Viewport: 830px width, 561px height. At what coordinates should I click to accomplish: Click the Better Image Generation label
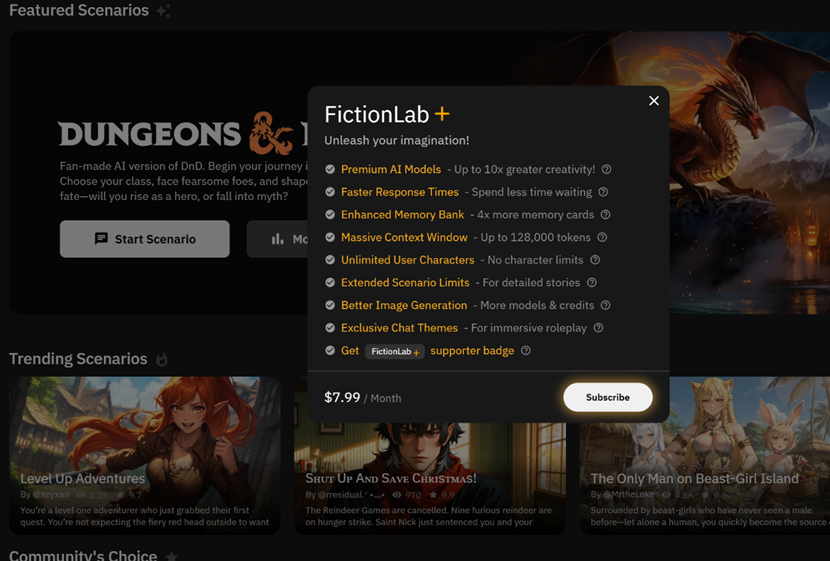point(404,305)
